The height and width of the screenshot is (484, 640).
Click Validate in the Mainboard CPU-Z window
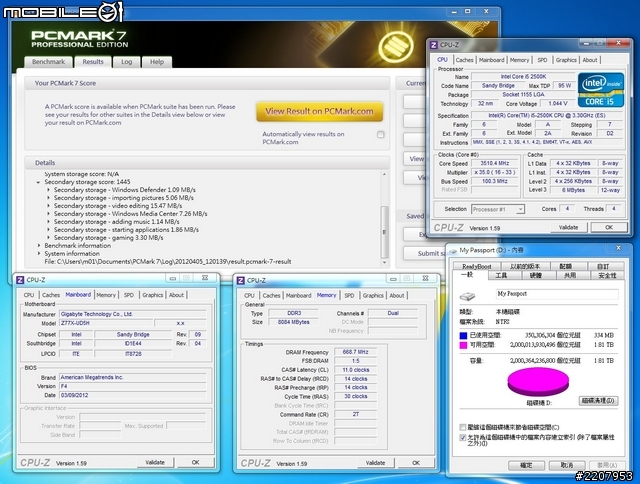155,462
